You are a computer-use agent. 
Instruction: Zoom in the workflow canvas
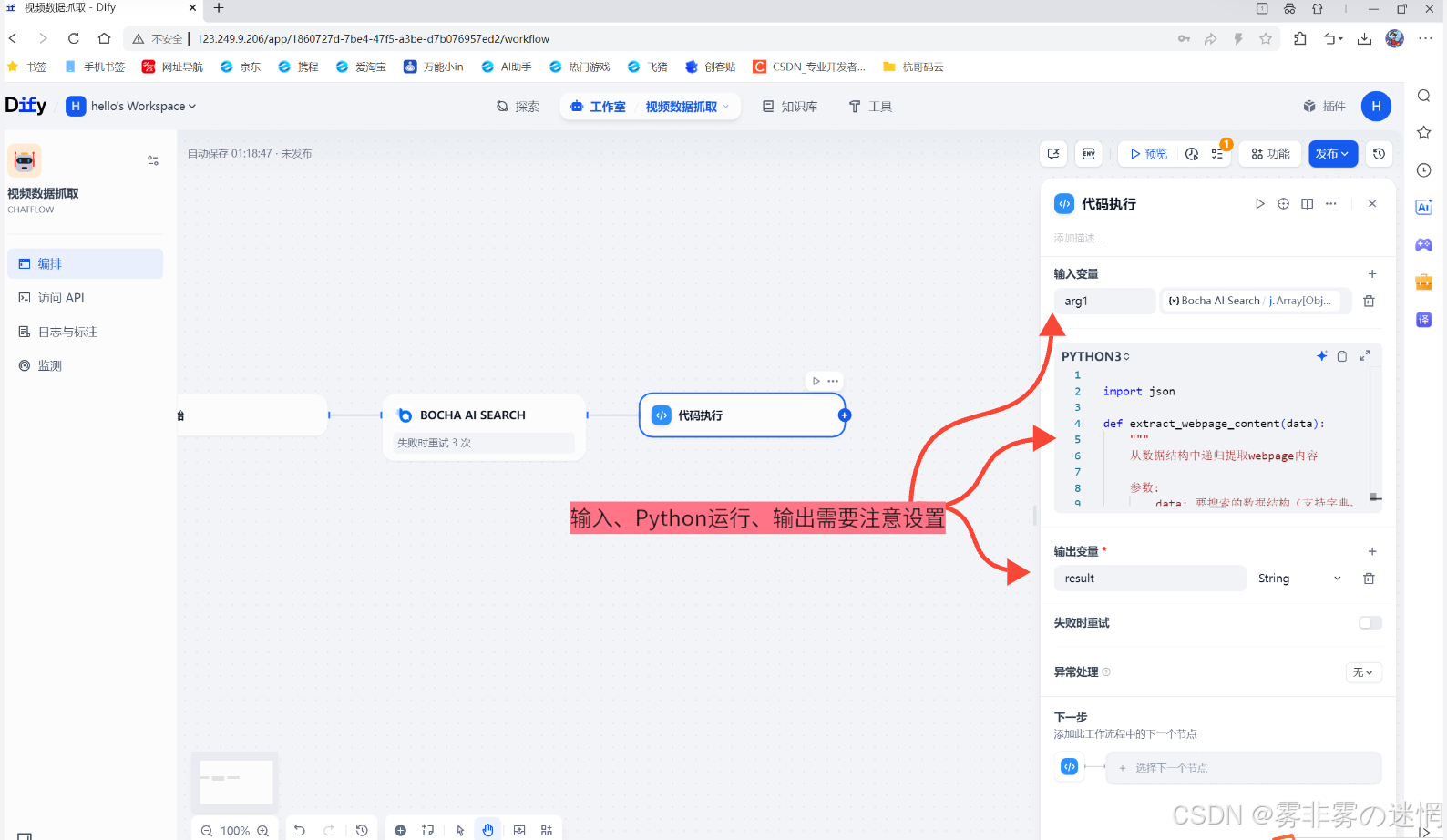click(263, 830)
